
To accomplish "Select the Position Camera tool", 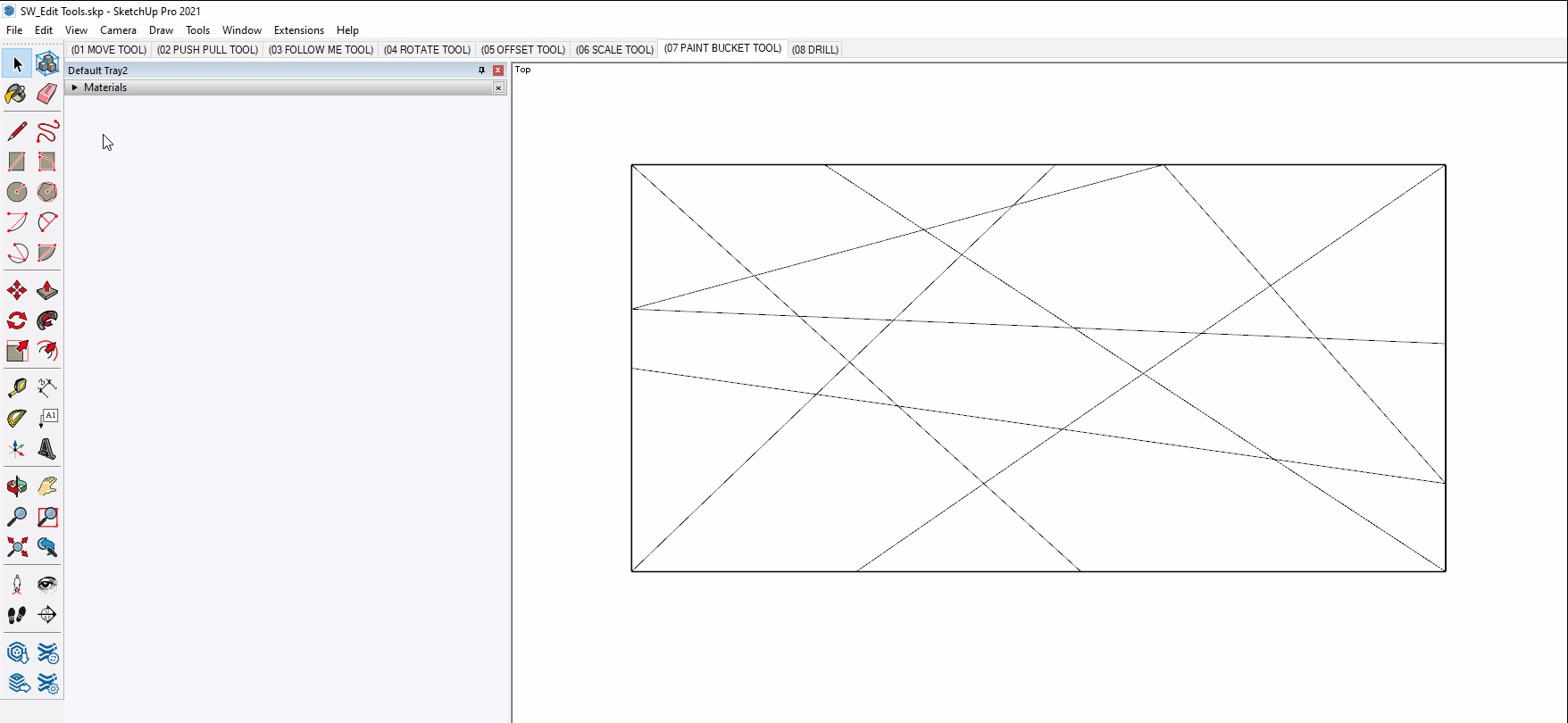I will 17,585.
